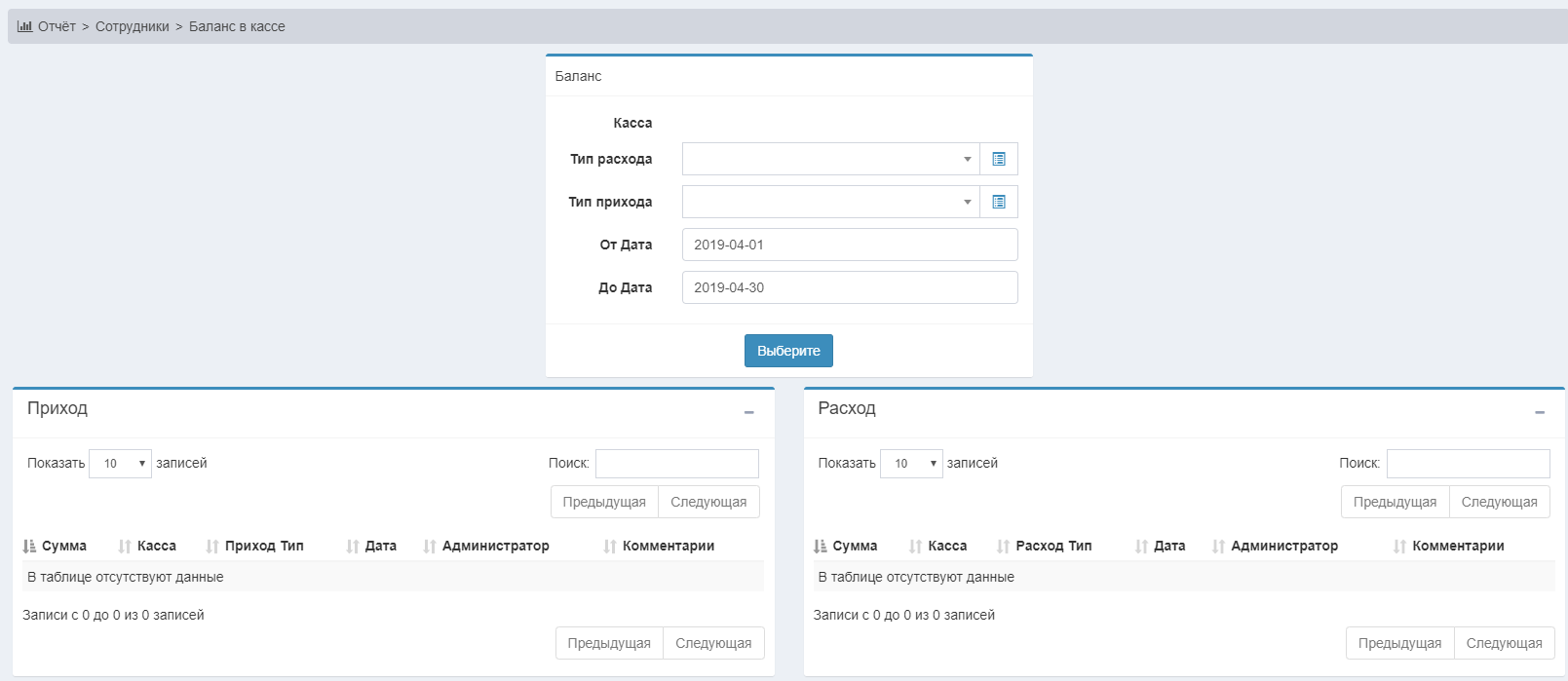Click list icon next to Тип расхода

tap(998, 159)
